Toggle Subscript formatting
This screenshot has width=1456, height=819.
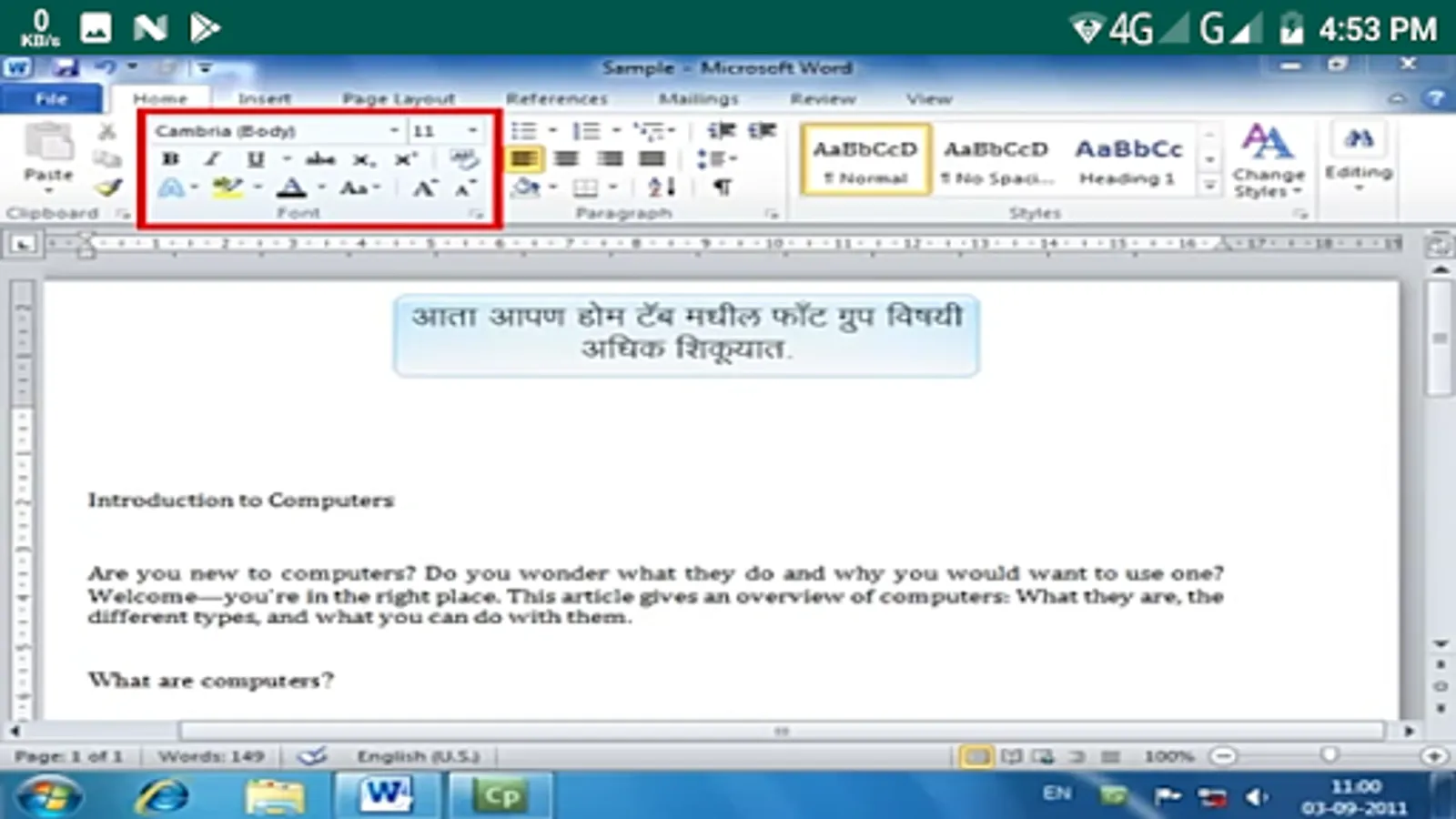pyautogui.click(x=364, y=159)
